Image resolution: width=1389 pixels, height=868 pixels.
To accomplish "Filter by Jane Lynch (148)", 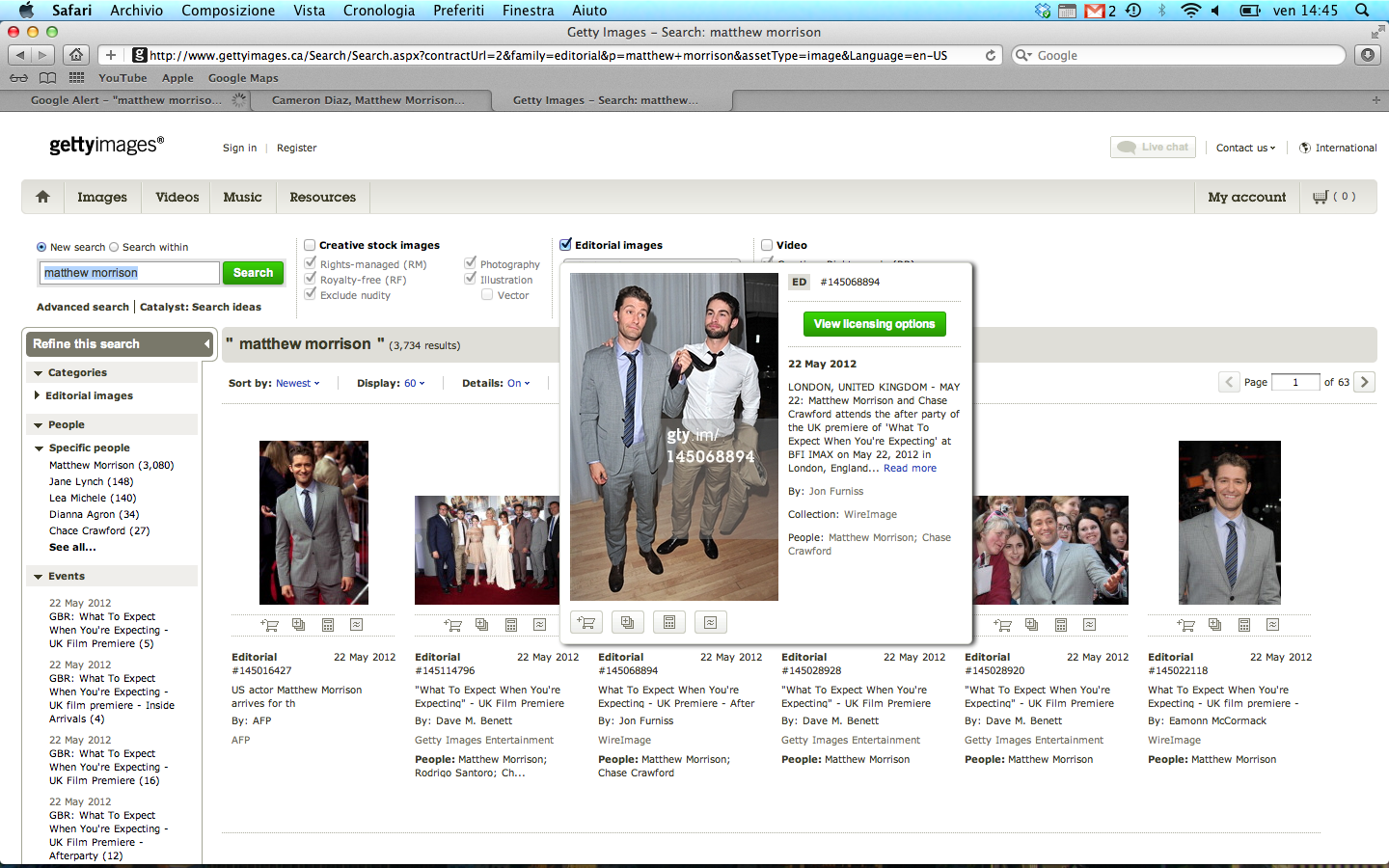I will (x=92, y=481).
